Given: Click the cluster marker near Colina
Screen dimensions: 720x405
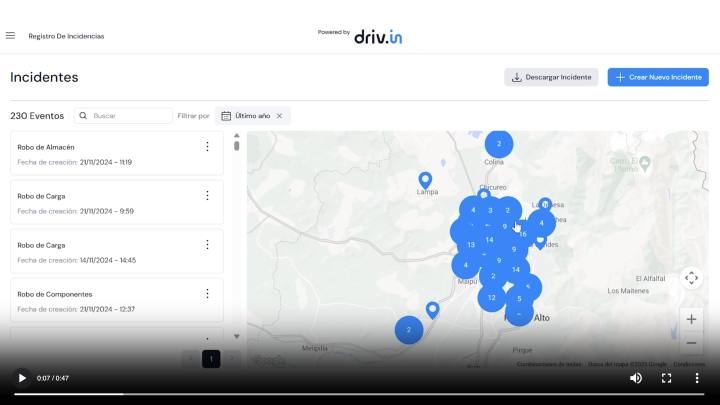Looking at the screenshot, I should [x=499, y=144].
